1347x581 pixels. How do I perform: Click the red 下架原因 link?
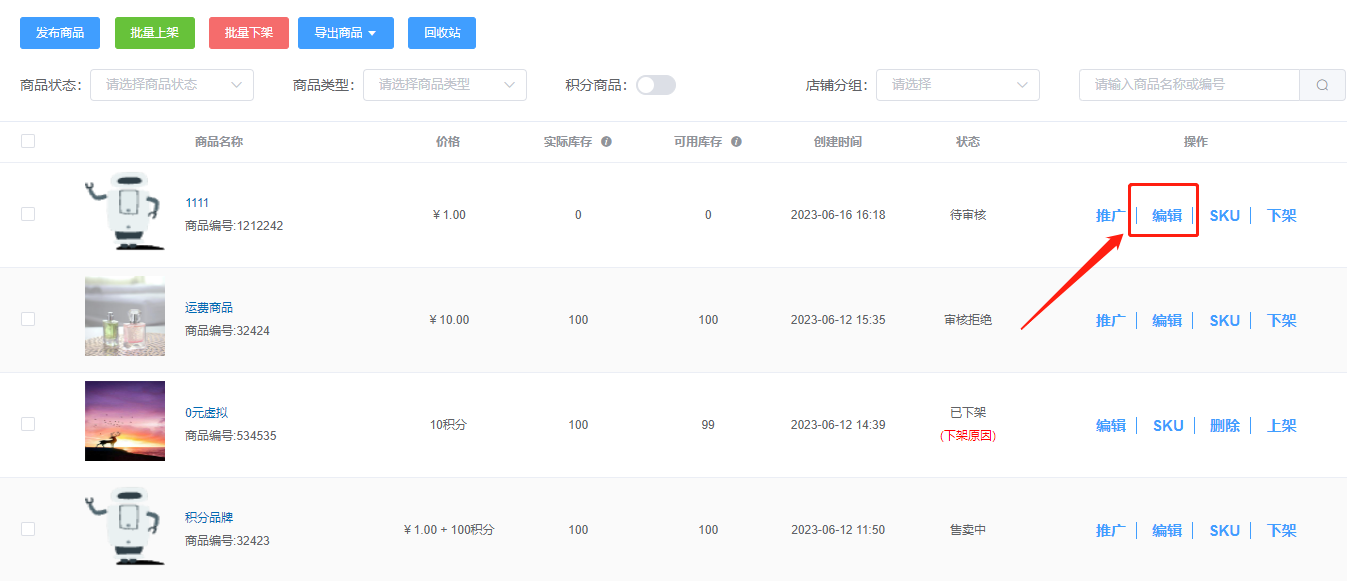[x=968, y=436]
